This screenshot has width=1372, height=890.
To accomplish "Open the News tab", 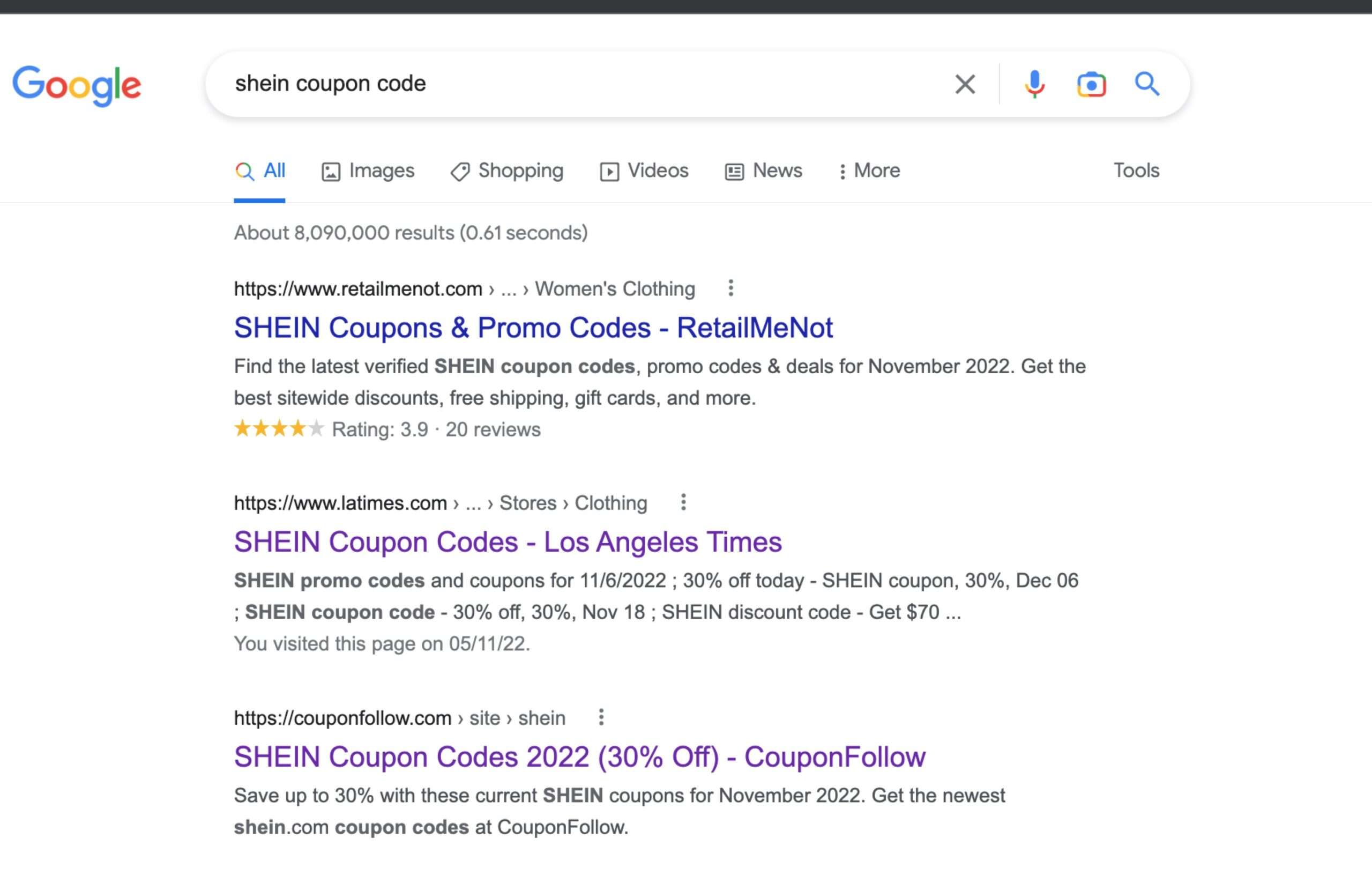I will click(x=763, y=170).
